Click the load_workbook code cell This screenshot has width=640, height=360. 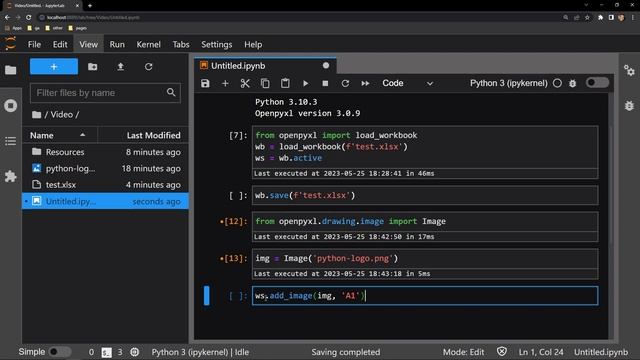pyautogui.click(x=425, y=147)
